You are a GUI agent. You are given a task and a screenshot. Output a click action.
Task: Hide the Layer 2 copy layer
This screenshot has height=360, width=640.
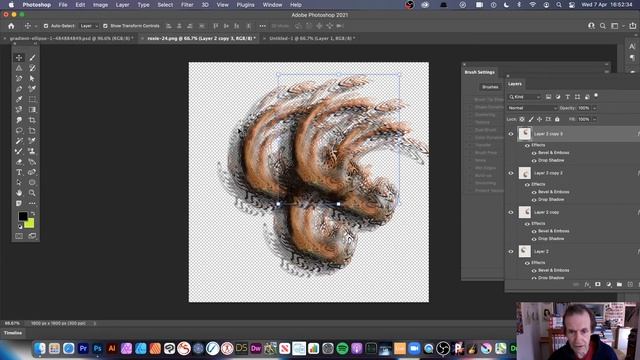[511, 212]
